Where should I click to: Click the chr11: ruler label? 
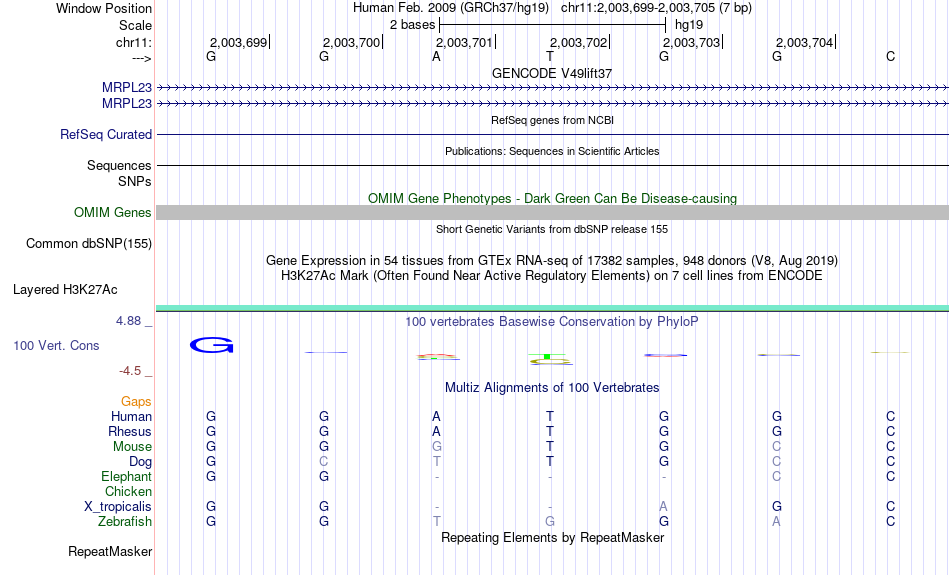(x=134, y=42)
